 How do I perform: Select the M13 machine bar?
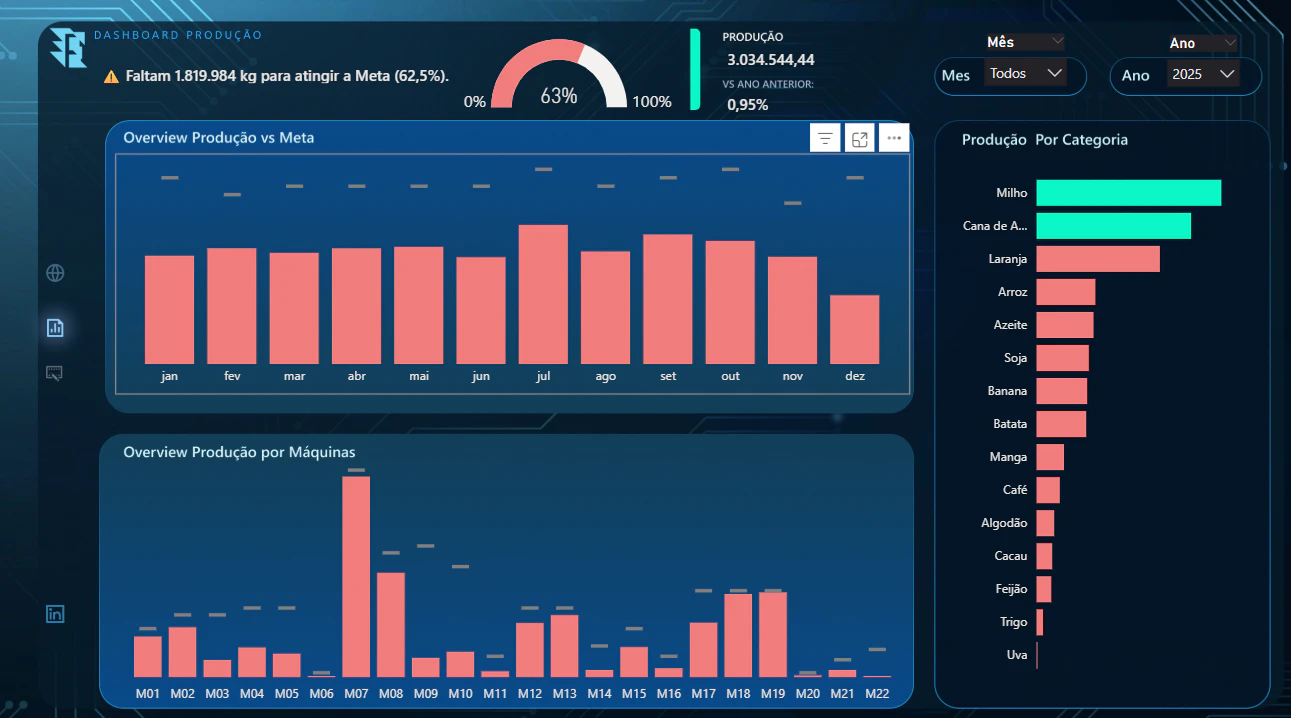pyautogui.click(x=565, y=646)
